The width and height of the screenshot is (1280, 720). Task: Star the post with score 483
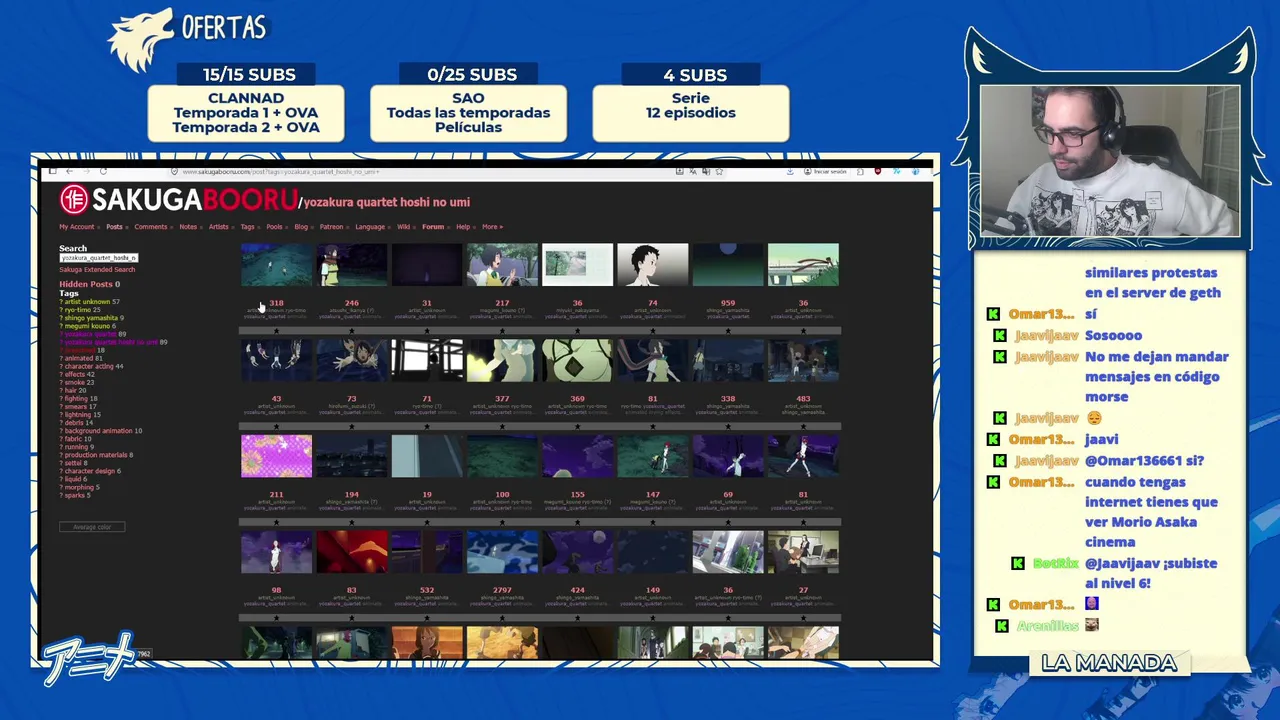803,426
